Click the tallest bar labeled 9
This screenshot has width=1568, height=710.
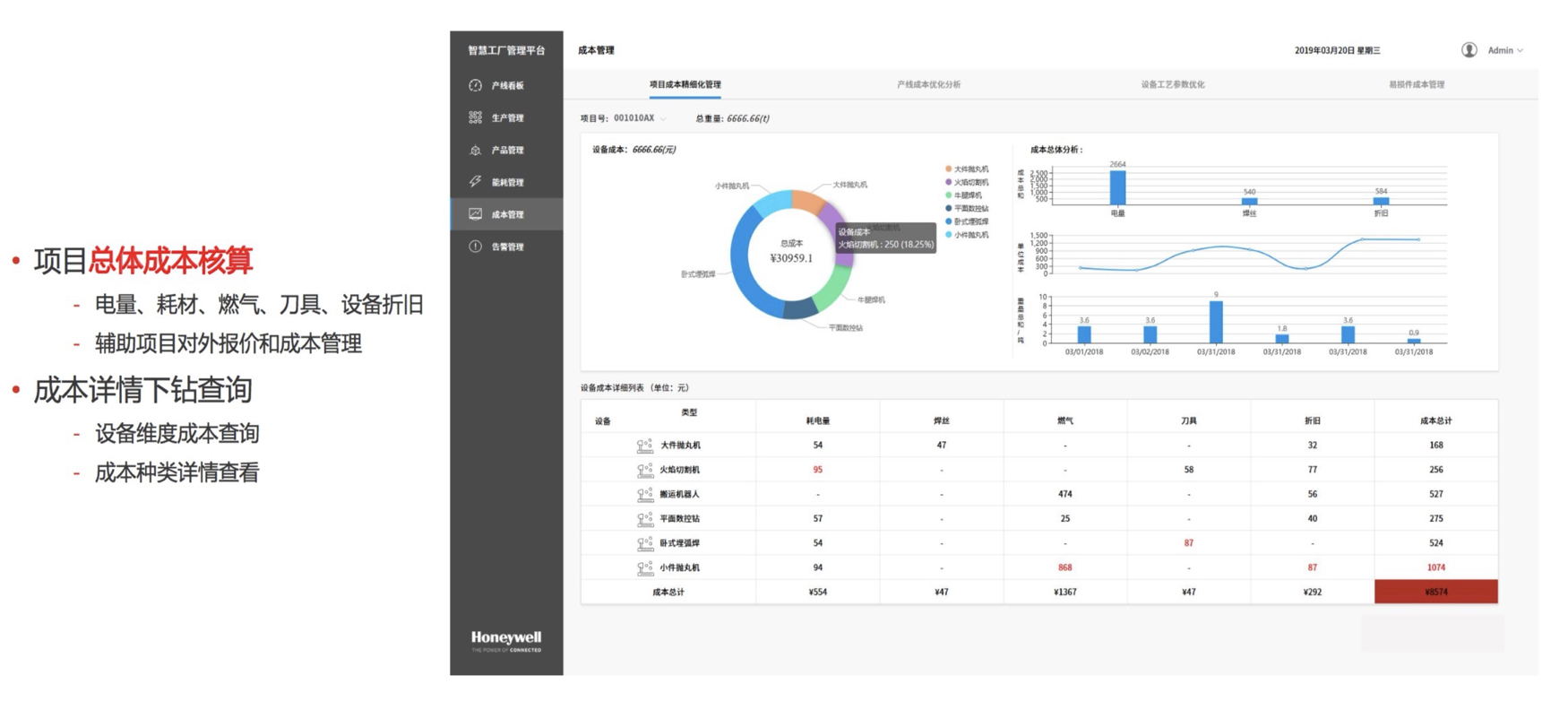pos(1216,322)
